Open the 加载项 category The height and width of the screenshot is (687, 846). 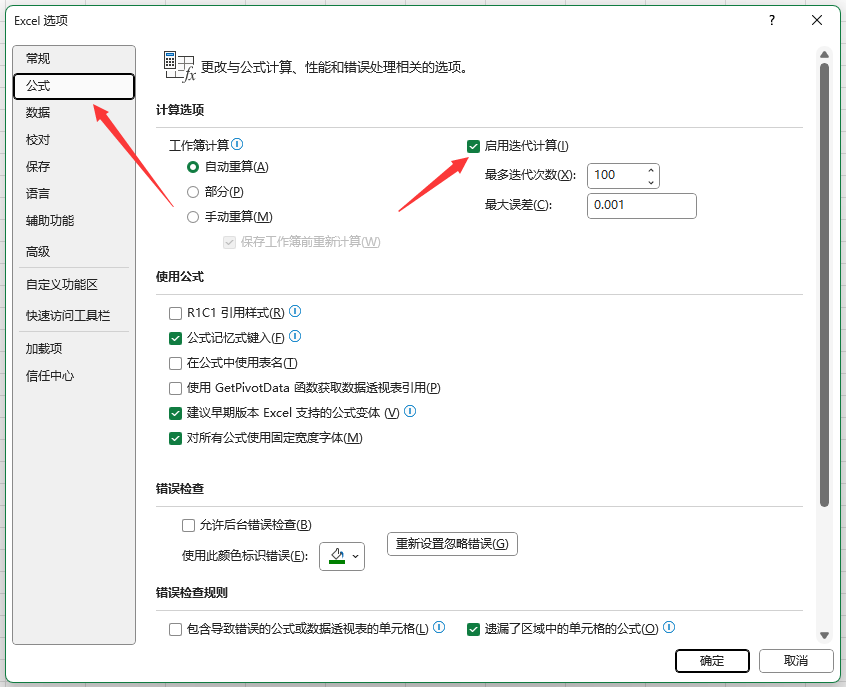coord(74,349)
